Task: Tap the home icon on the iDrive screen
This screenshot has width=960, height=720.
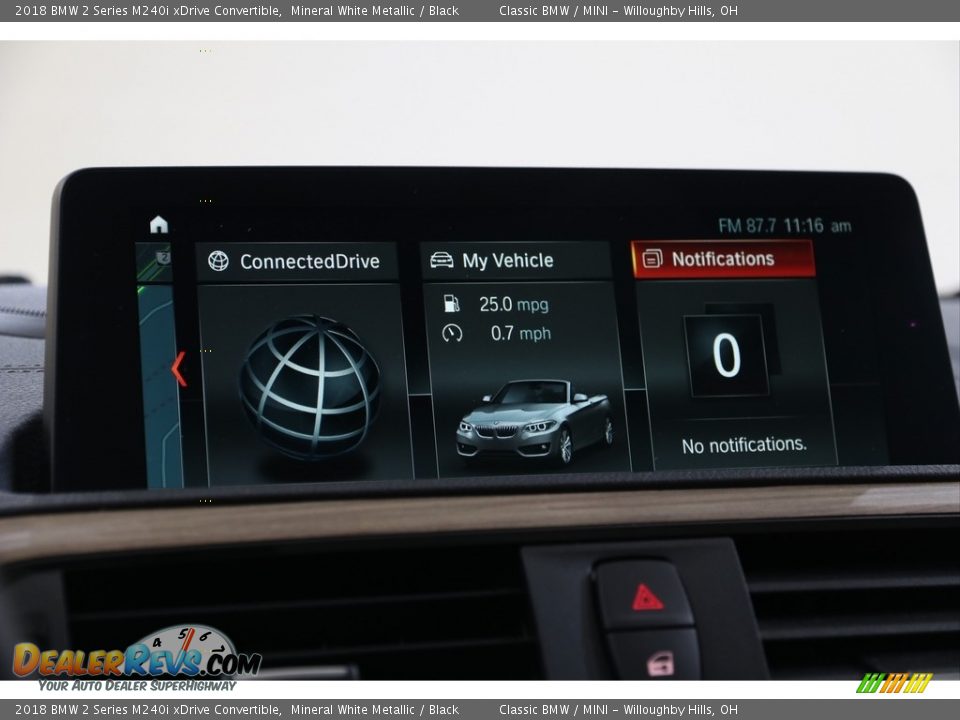Action: coord(159,225)
